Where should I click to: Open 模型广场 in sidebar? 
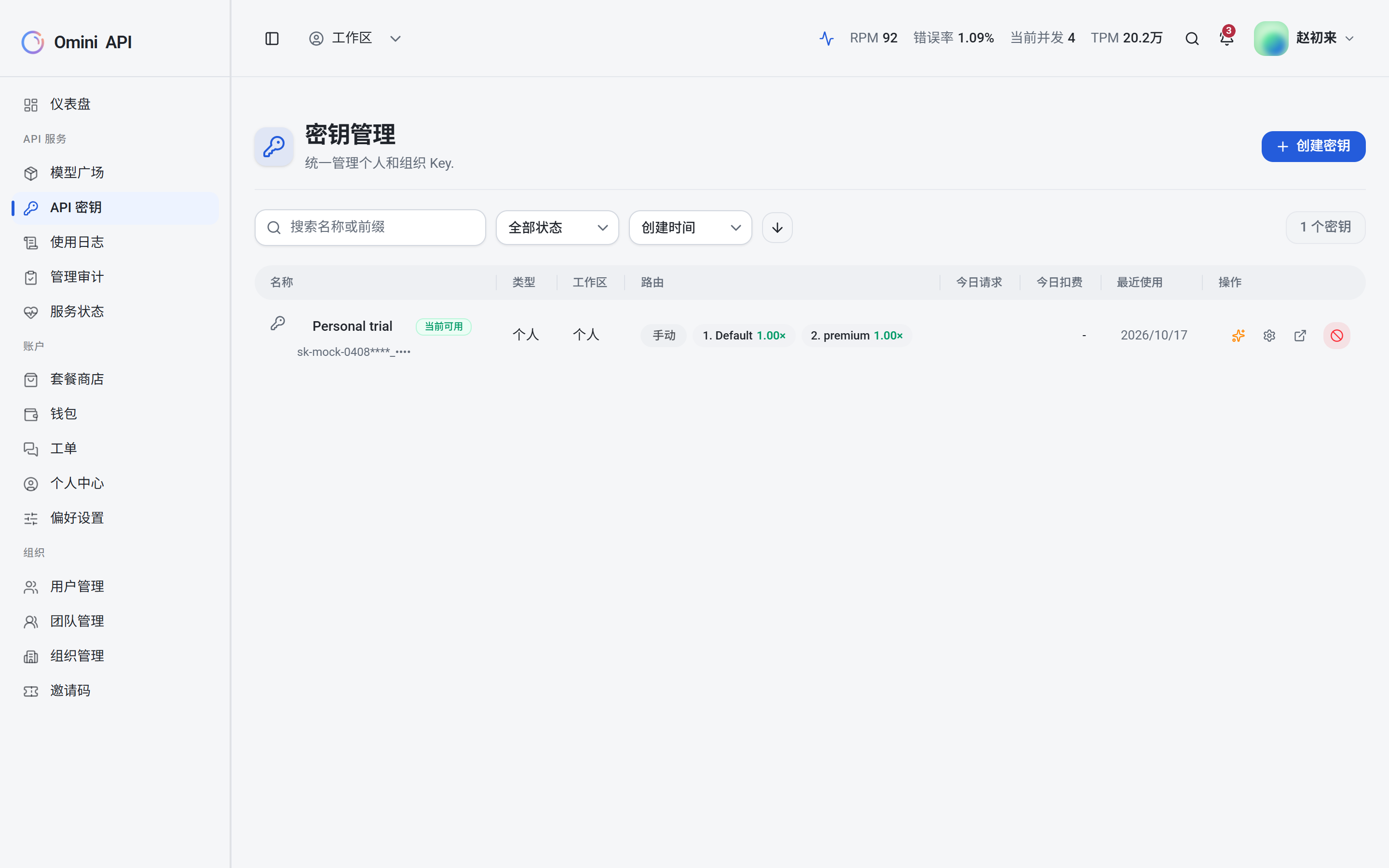115,173
